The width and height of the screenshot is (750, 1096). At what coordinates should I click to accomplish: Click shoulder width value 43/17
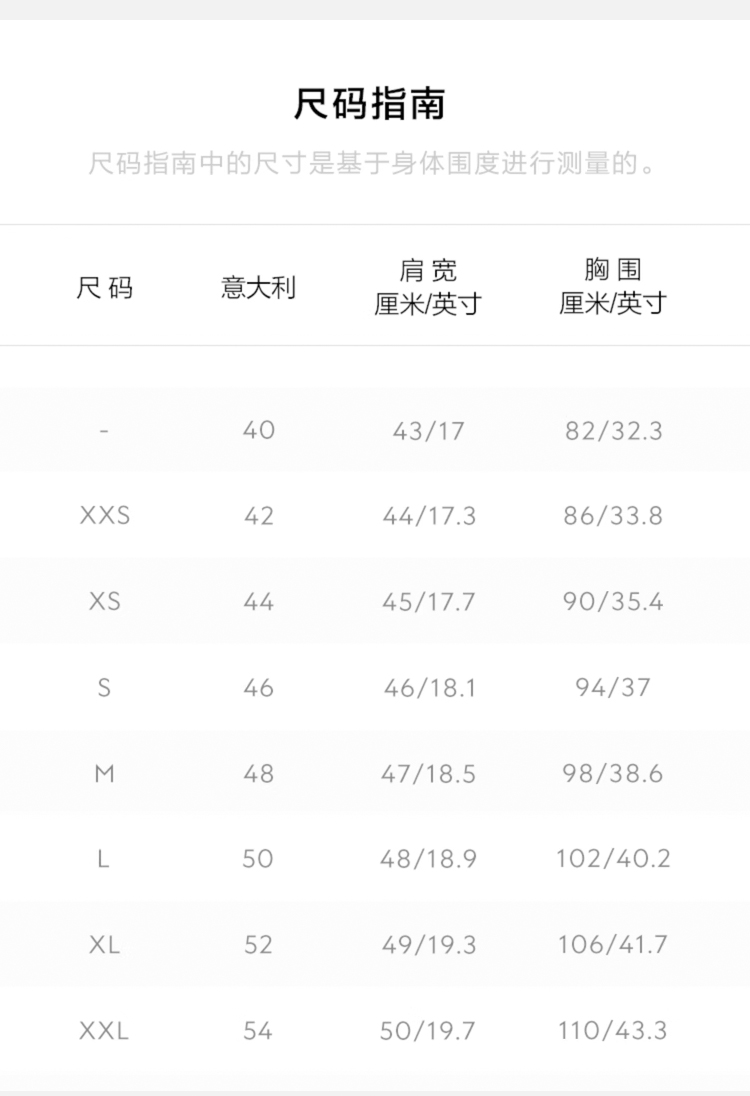428,431
